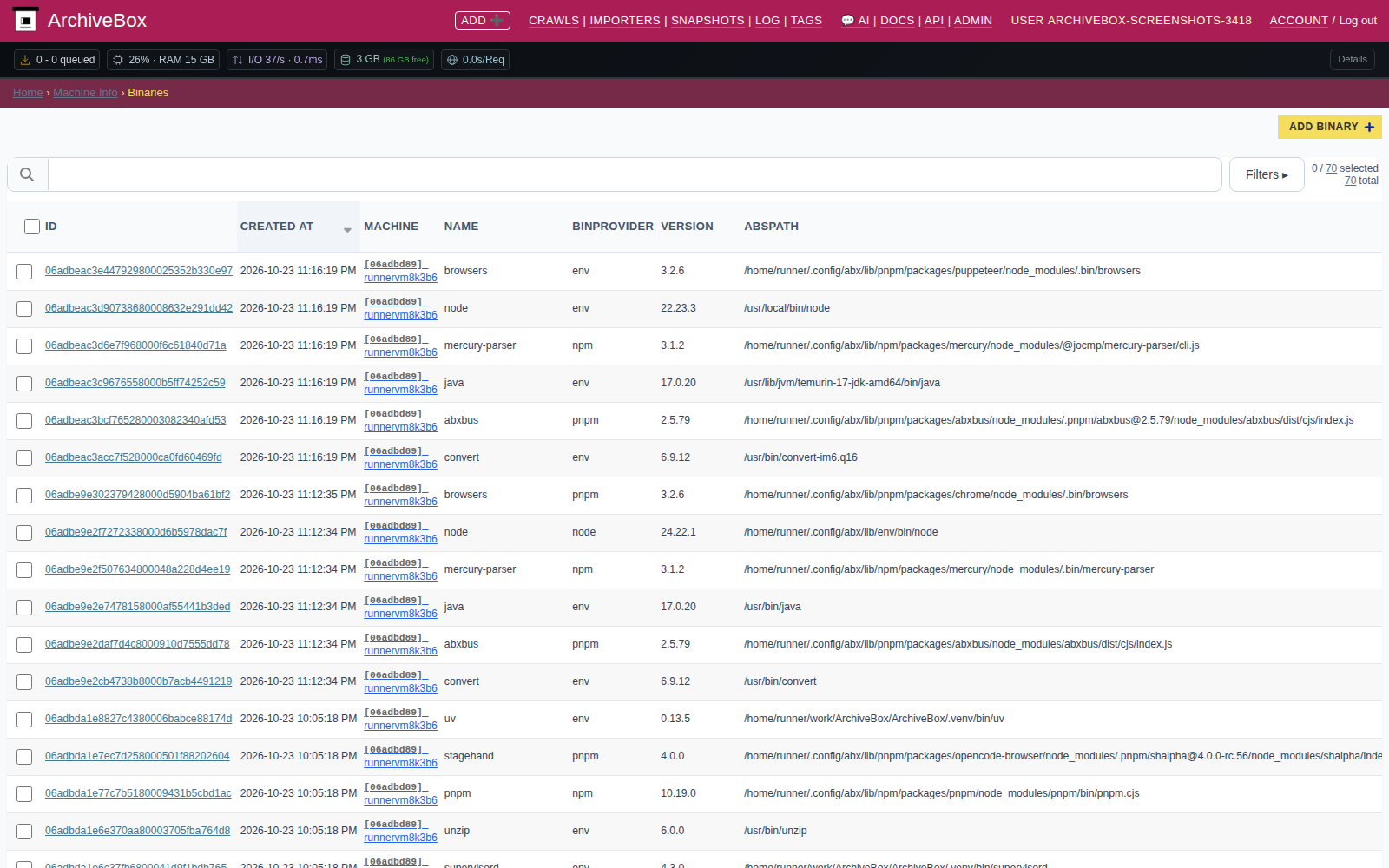The width and height of the screenshot is (1389, 868).
Task: Click the queued downloads status icon
Action: pyautogui.click(x=25, y=60)
